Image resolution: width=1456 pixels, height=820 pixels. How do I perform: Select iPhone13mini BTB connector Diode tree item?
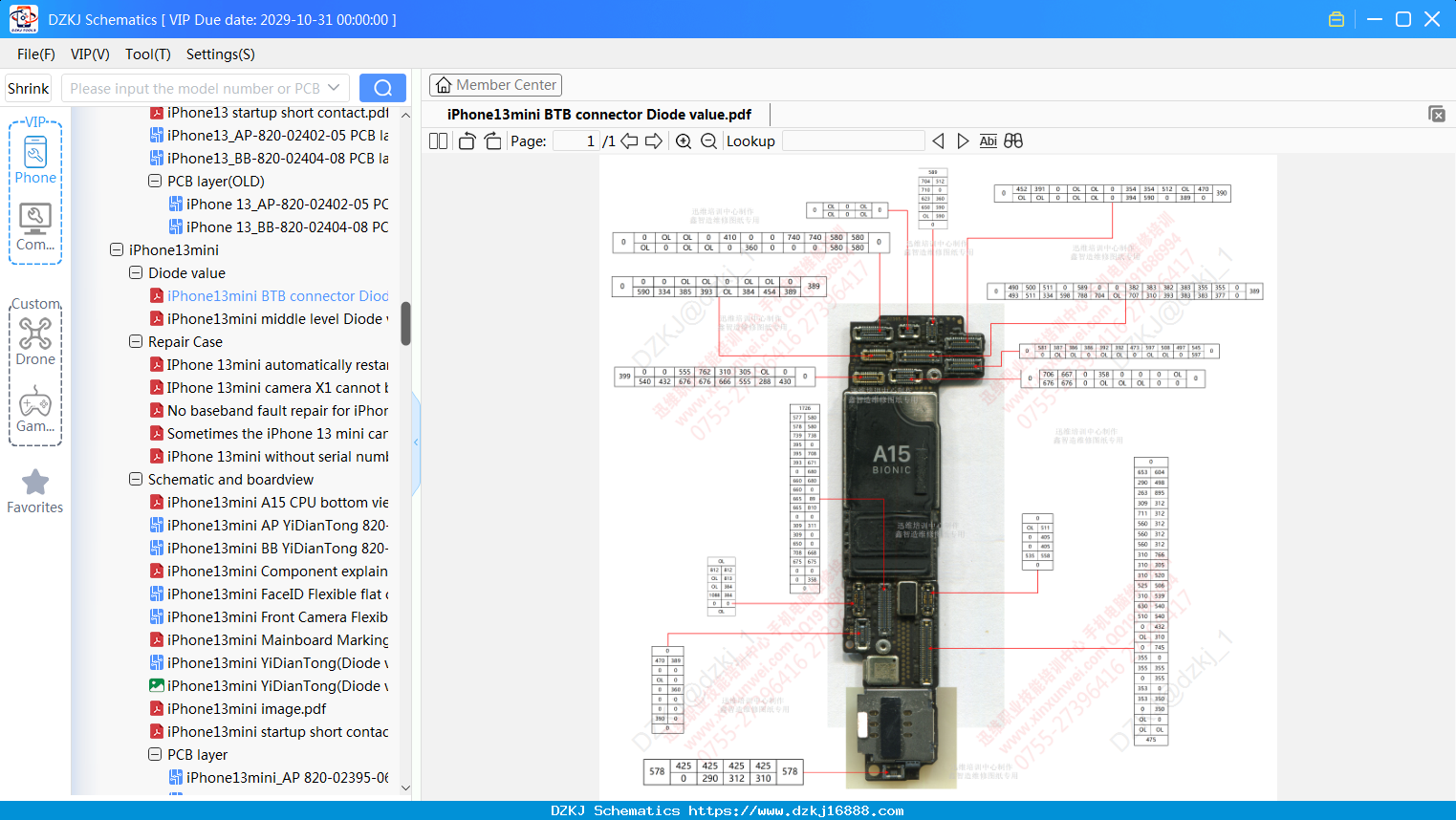click(x=277, y=295)
